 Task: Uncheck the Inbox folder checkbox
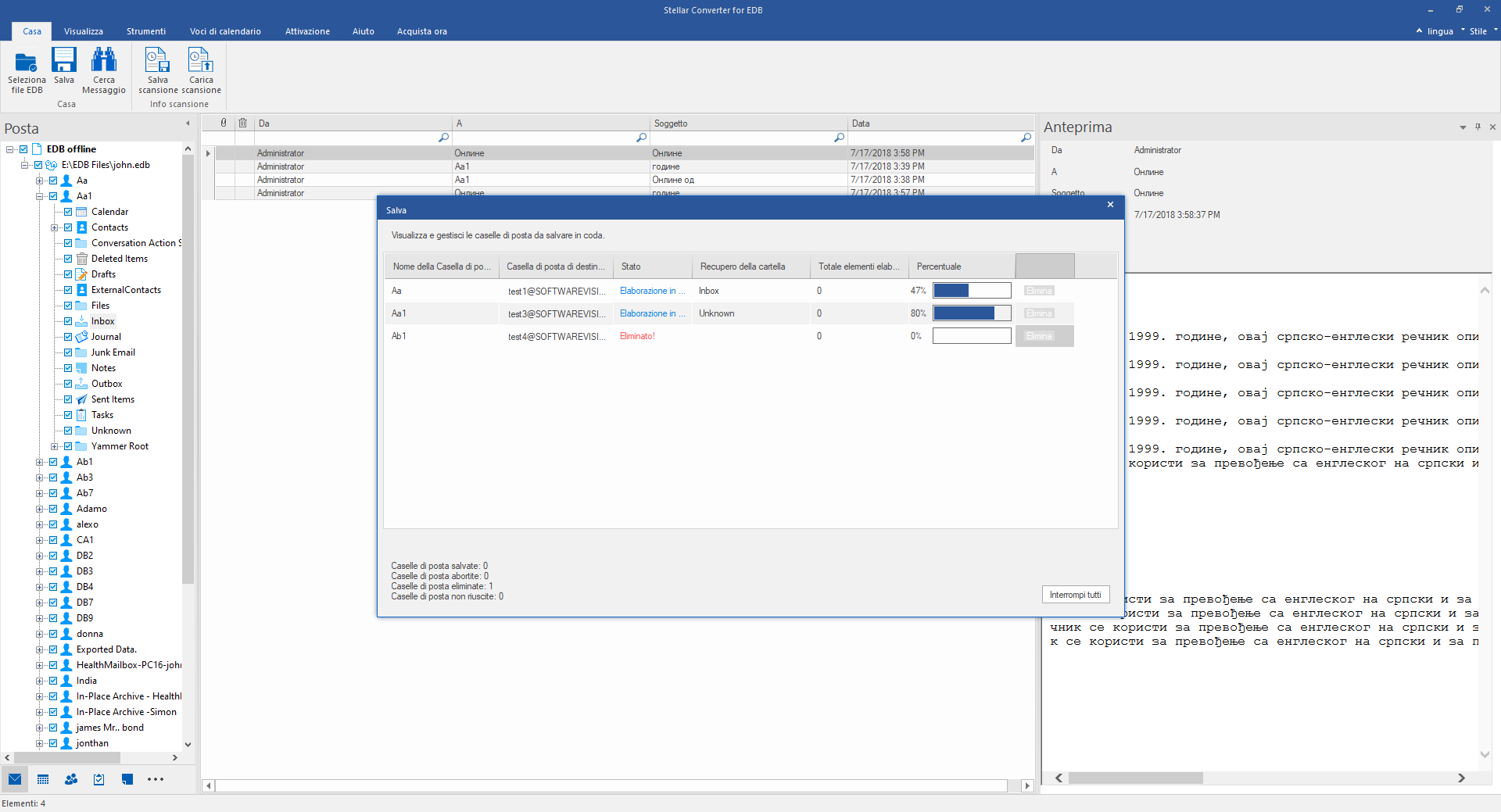(68, 321)
